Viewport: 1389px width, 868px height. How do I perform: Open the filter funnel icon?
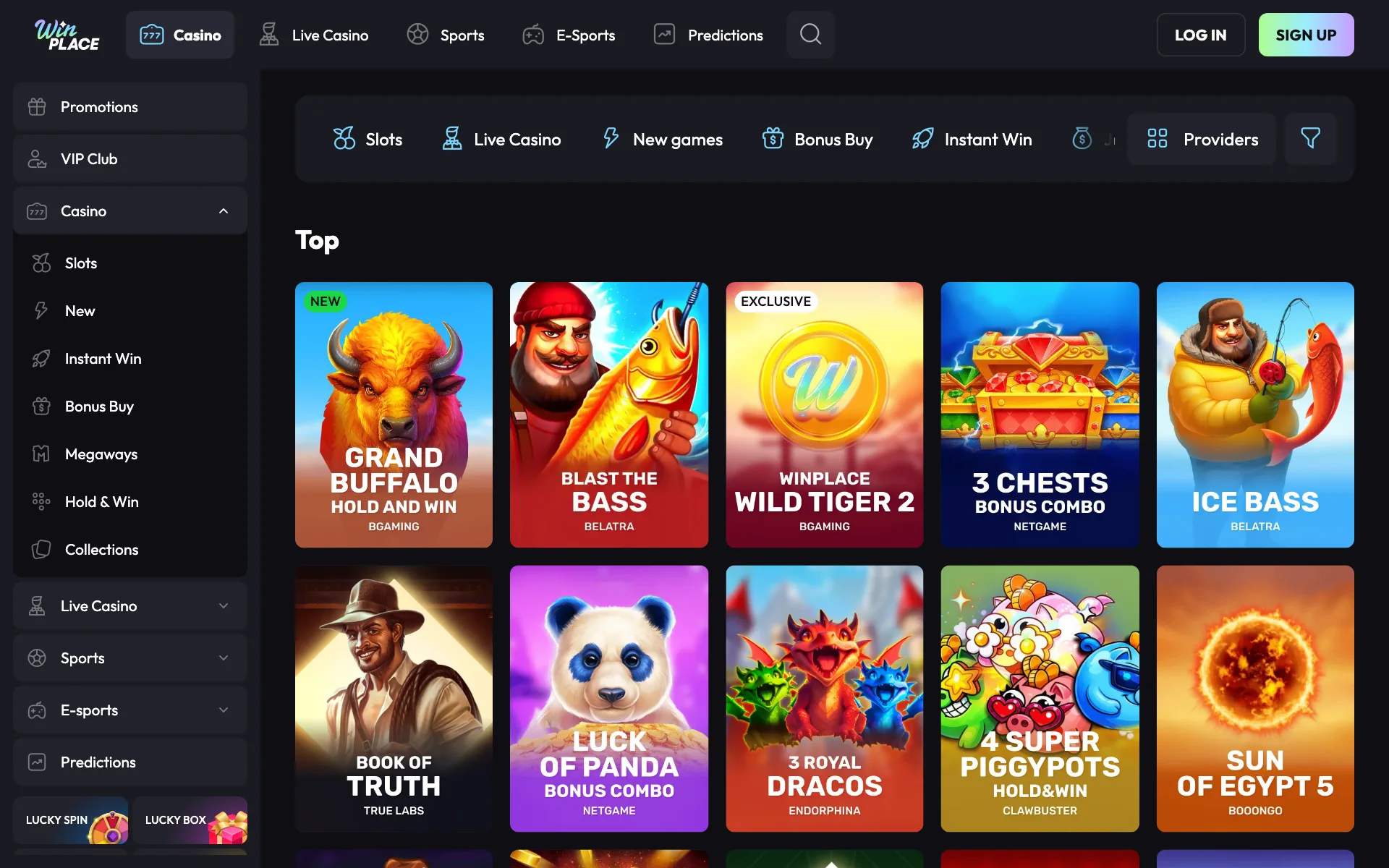(x=1310, y=139)
